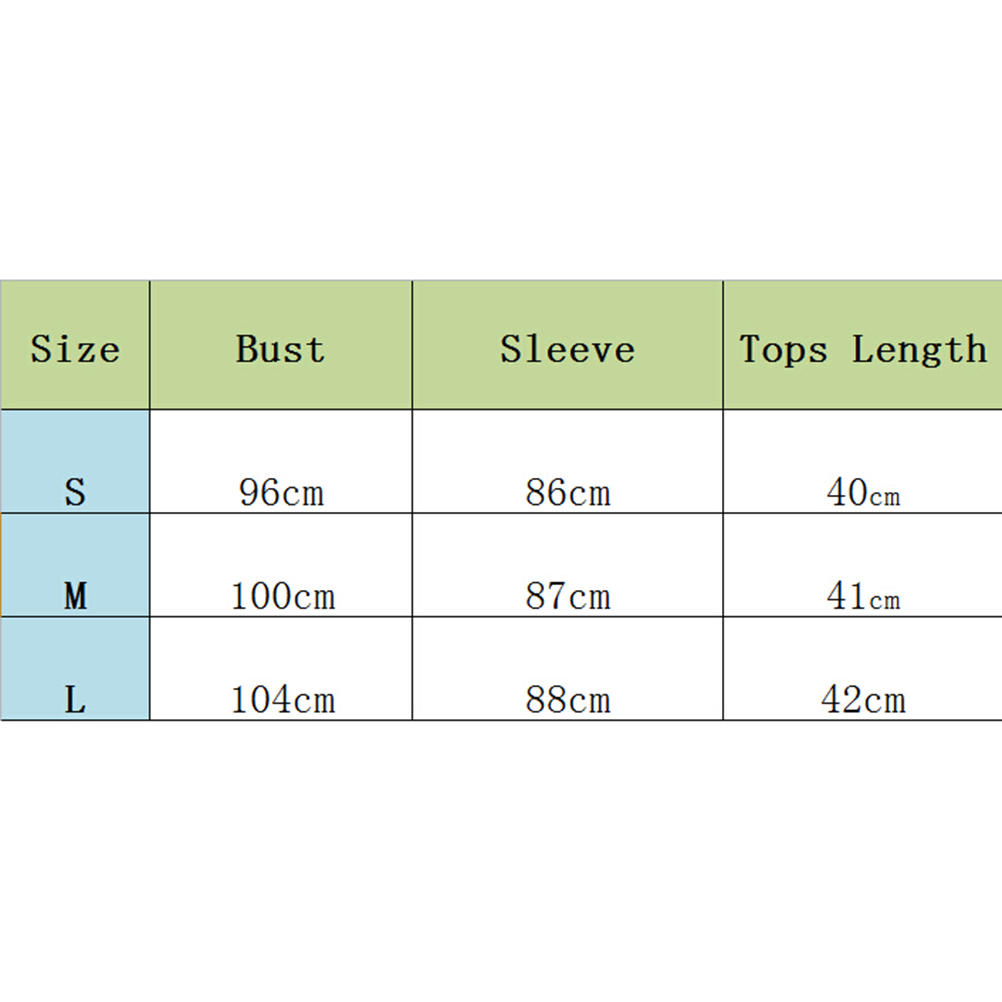Click the Sleeve column header

pyautogui.click(x=567, y=349)
